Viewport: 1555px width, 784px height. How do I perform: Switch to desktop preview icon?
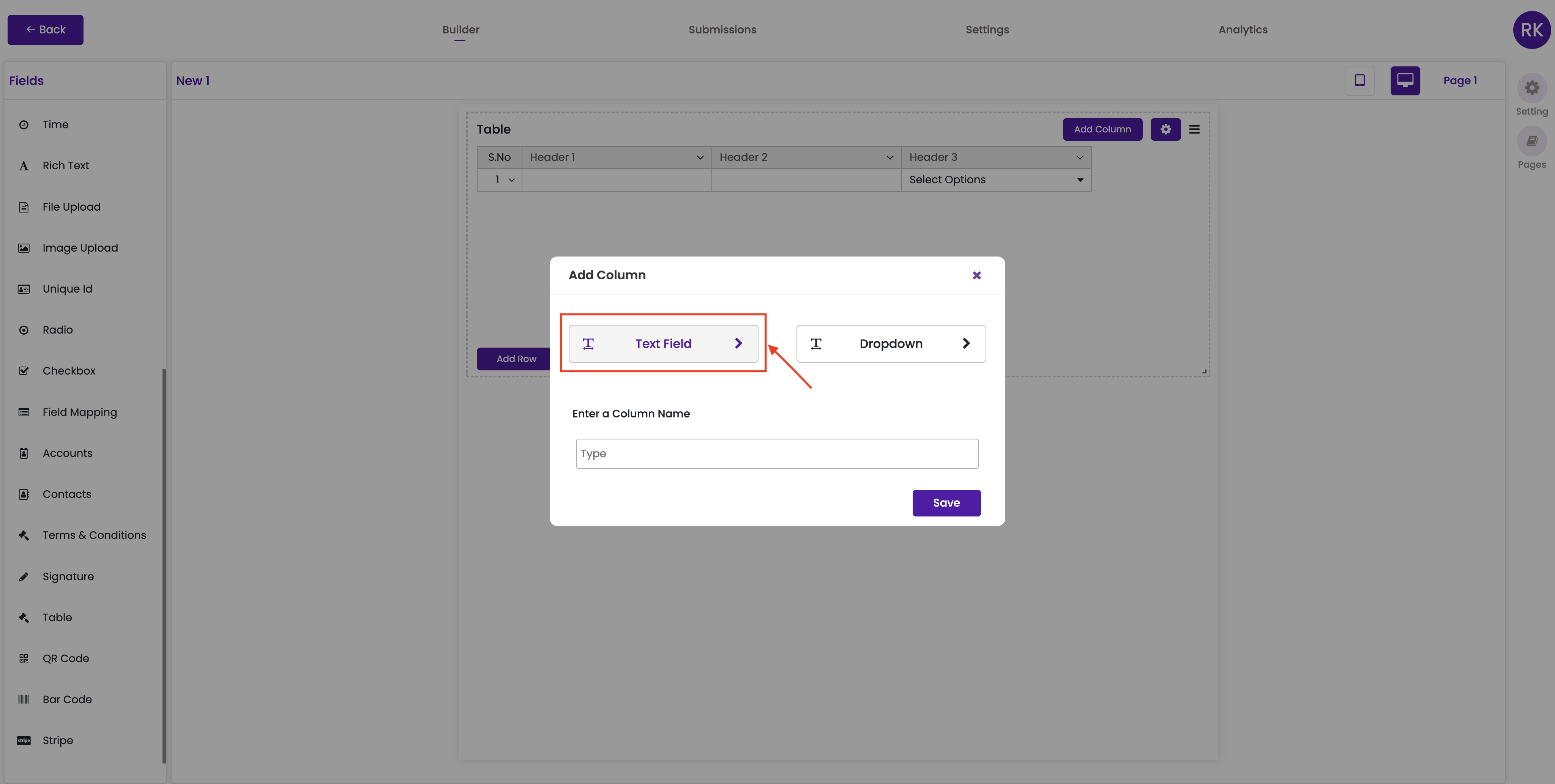(1405, 81)
